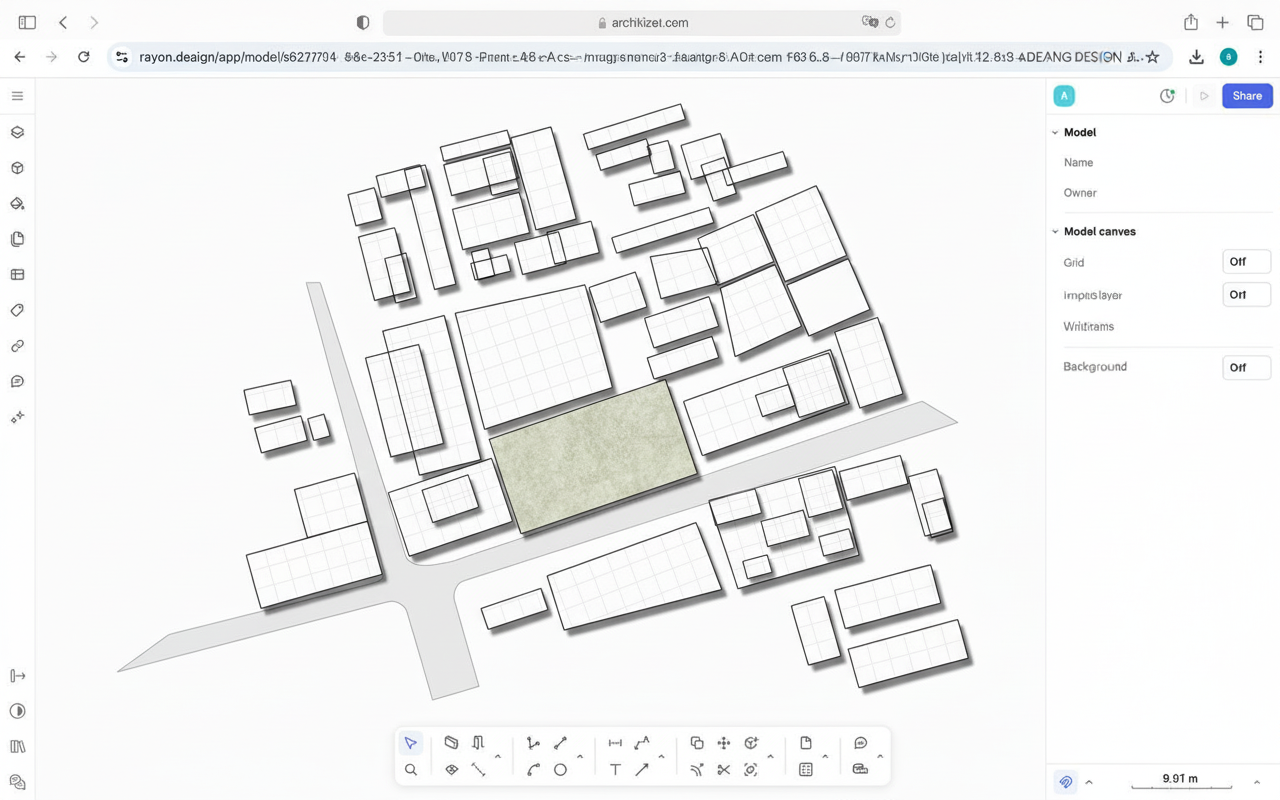Open the comments panel in sidebar
Screen dimensions: 1280x800
coord(17,382)
